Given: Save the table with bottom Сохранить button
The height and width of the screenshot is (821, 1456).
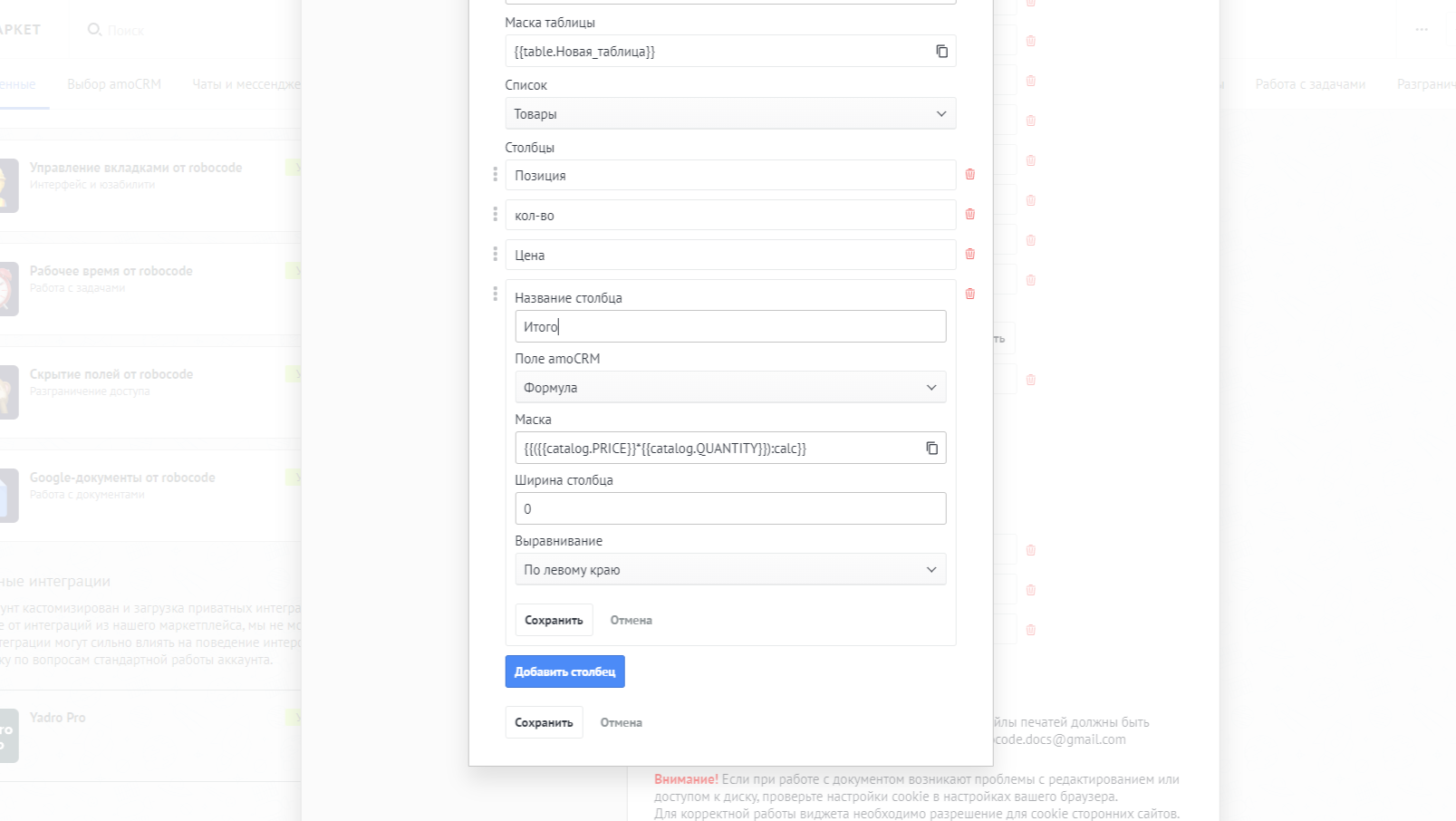Looking at the screenshot, I should (x=544, y=722).
